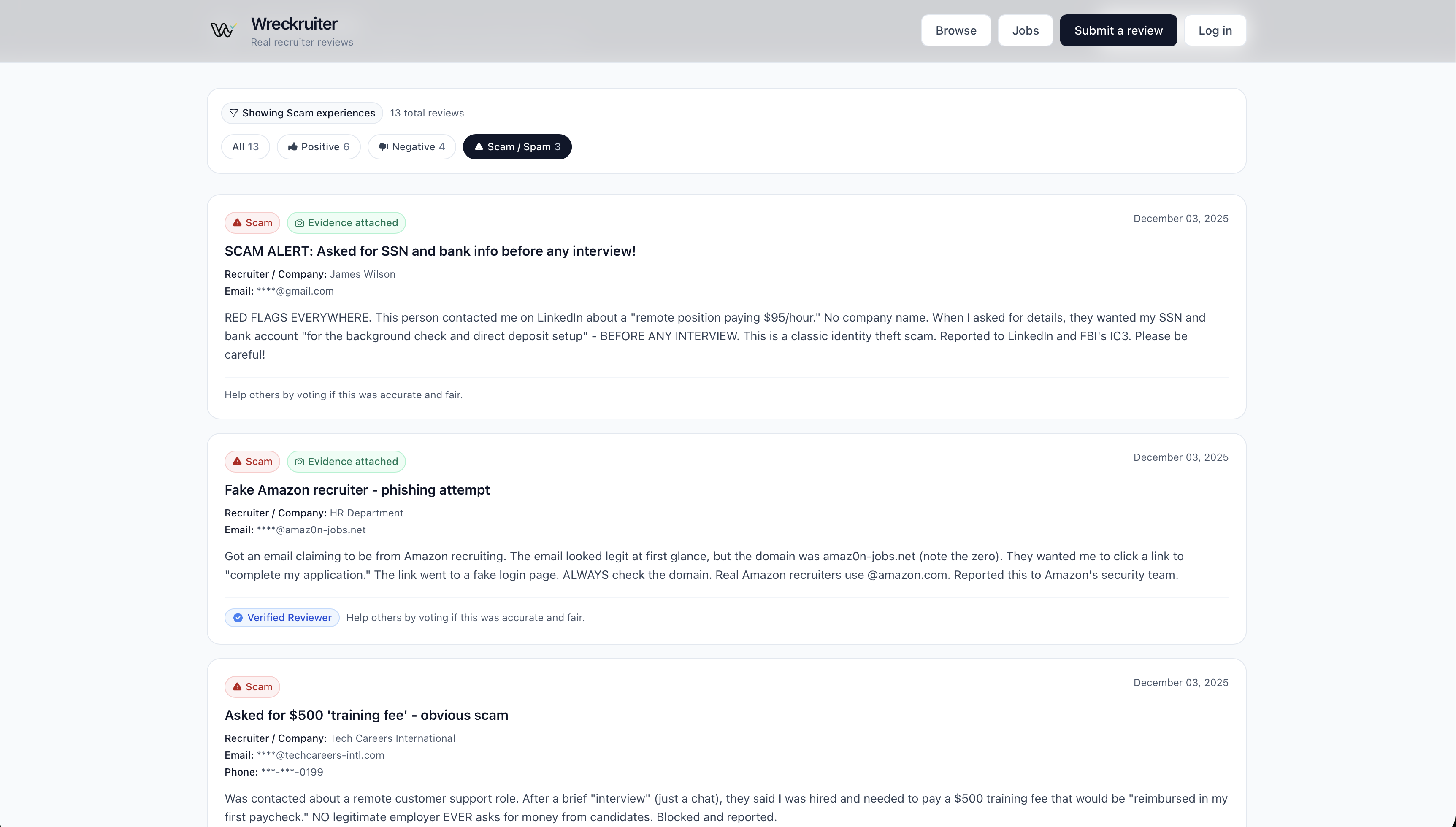Click camera icon on first Evidence attached badge
Screen dimensions: 1456x827
tap(299, 223)
